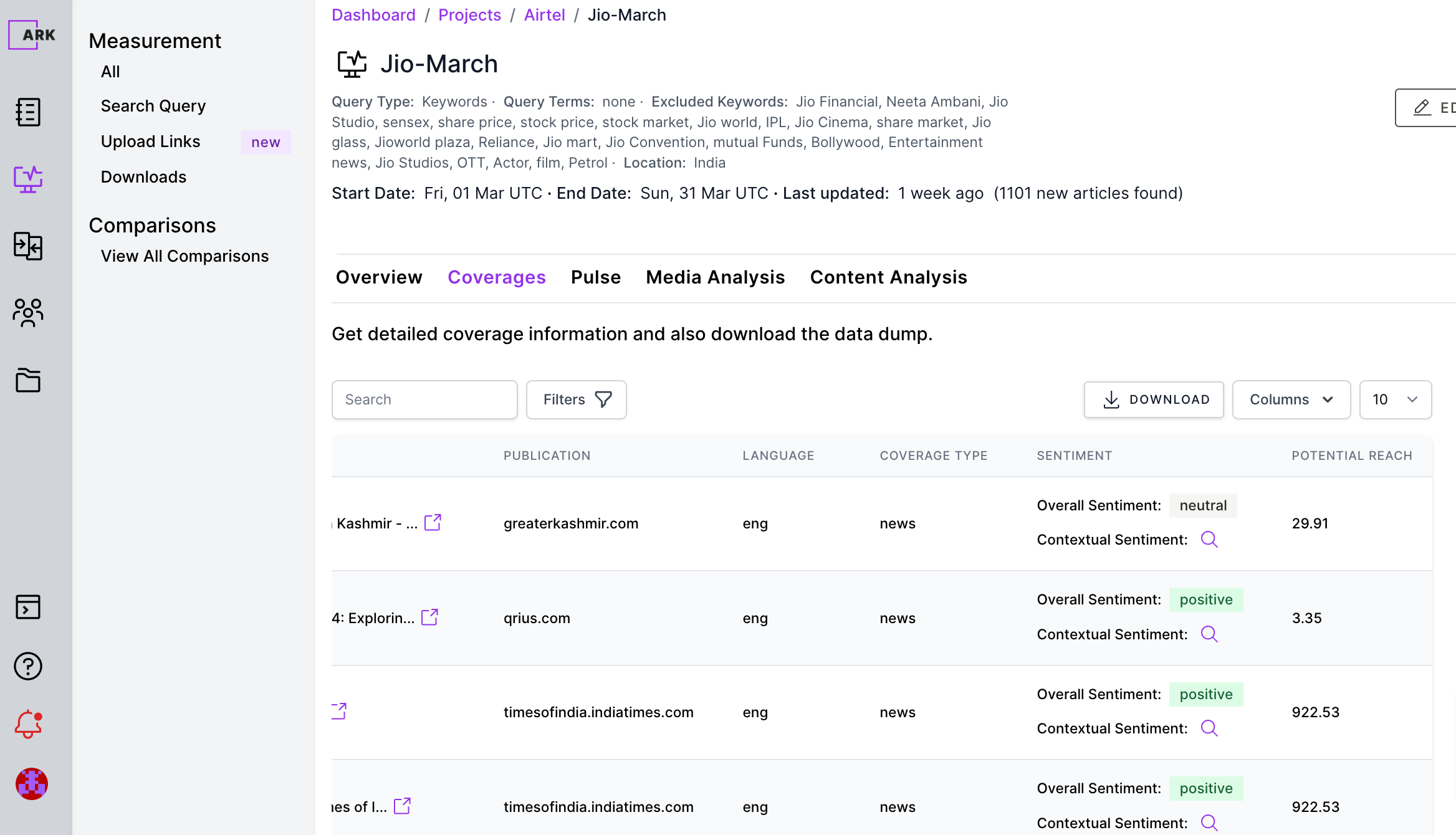The image size is (1456, 835).
Task: Select the Measurement monitor icon in the sidebar
Action: (x=27, y=179)
